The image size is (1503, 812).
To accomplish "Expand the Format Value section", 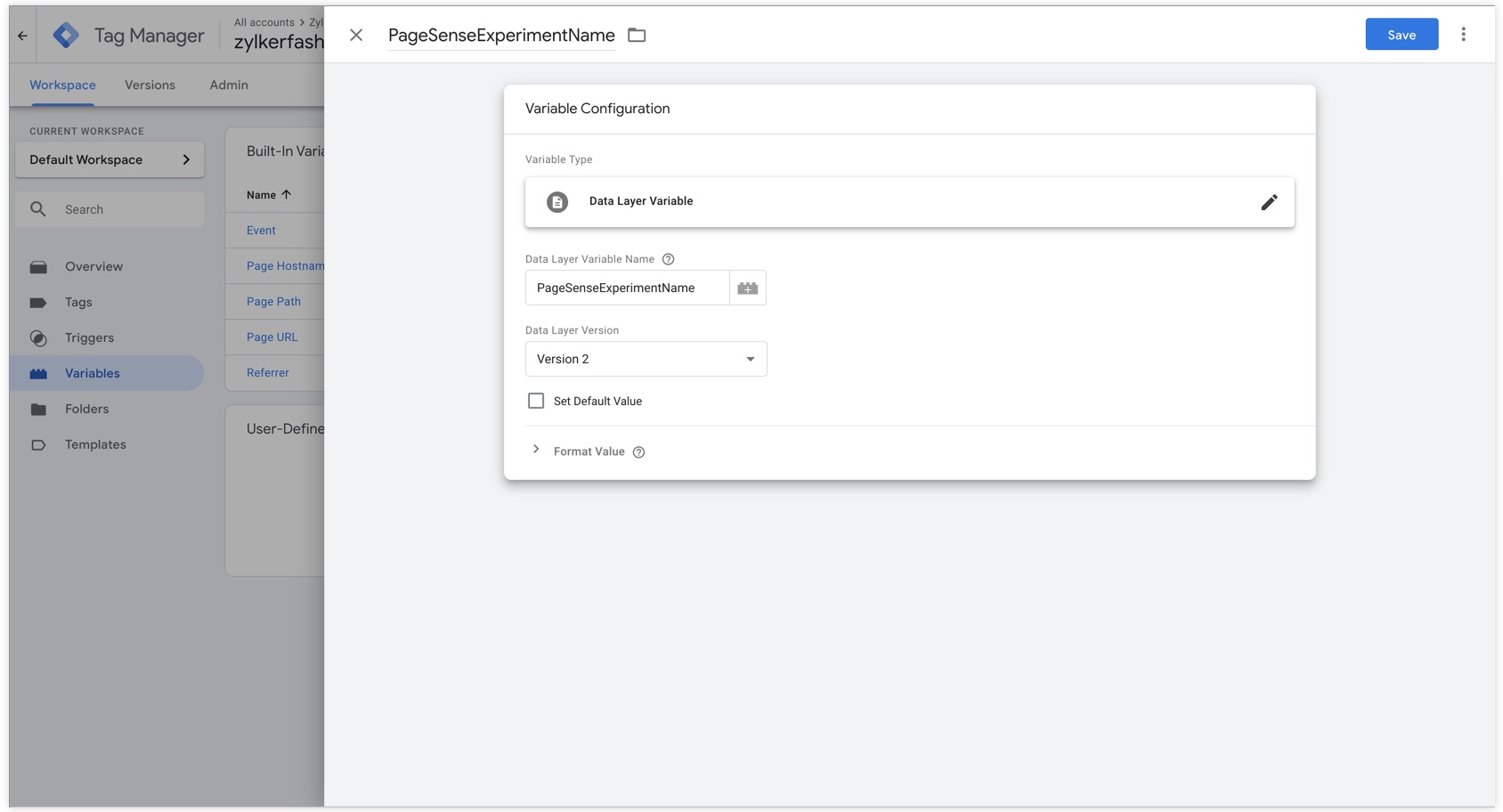I will (x=536, y=450).
